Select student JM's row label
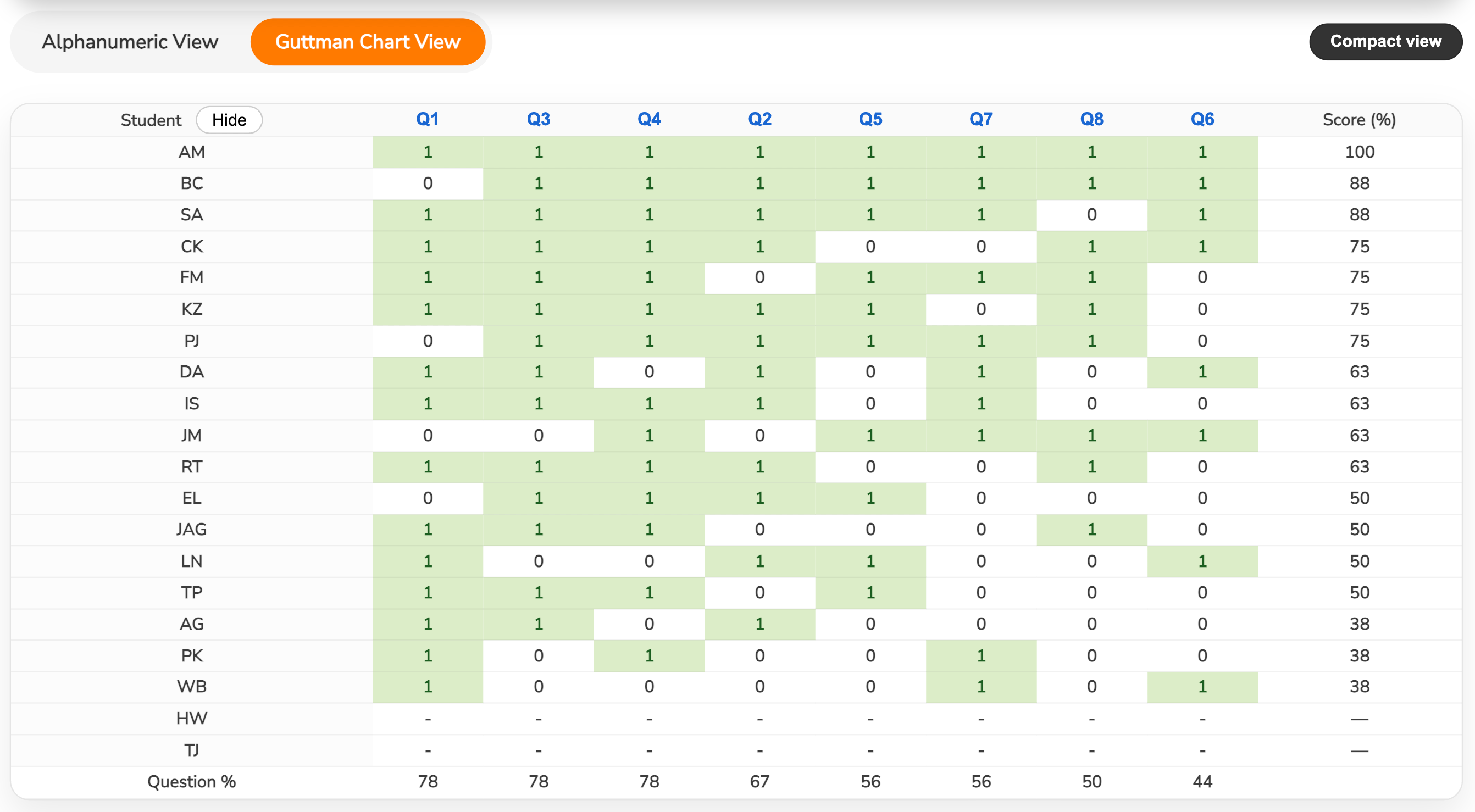Screen dimensions: 1475x812 click(x=191, y=435)
